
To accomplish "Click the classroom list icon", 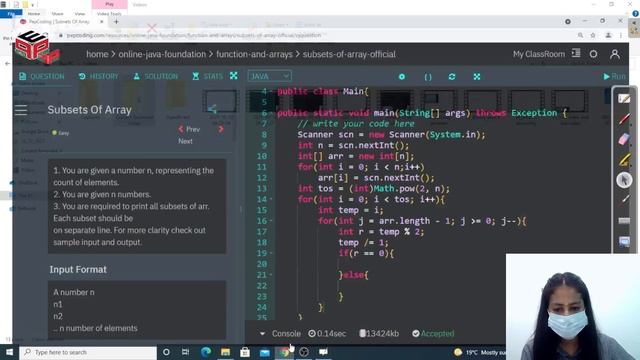I will pyautogui.click(x=576, y=53).
